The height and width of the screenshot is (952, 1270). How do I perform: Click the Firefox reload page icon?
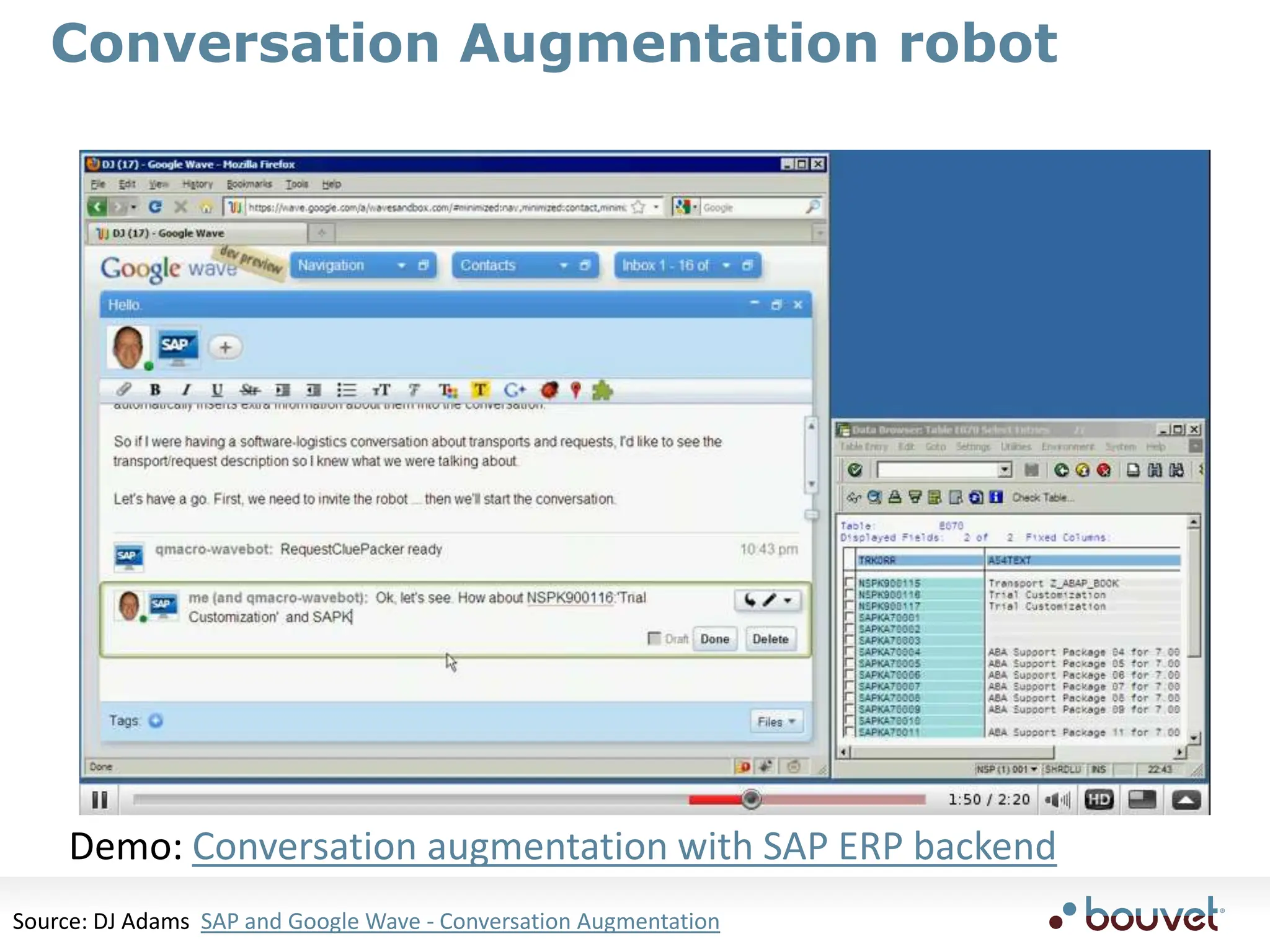coord(155,207)
